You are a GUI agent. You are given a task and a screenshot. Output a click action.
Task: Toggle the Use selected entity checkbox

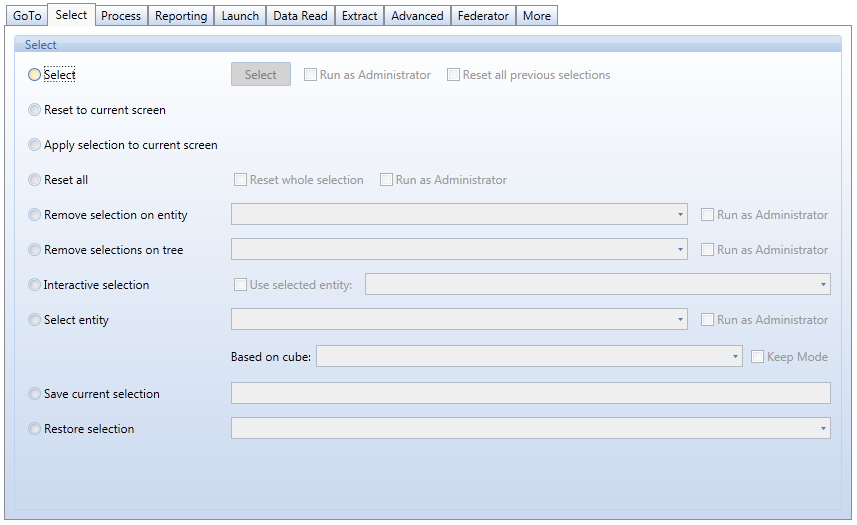tap(240, 285)
